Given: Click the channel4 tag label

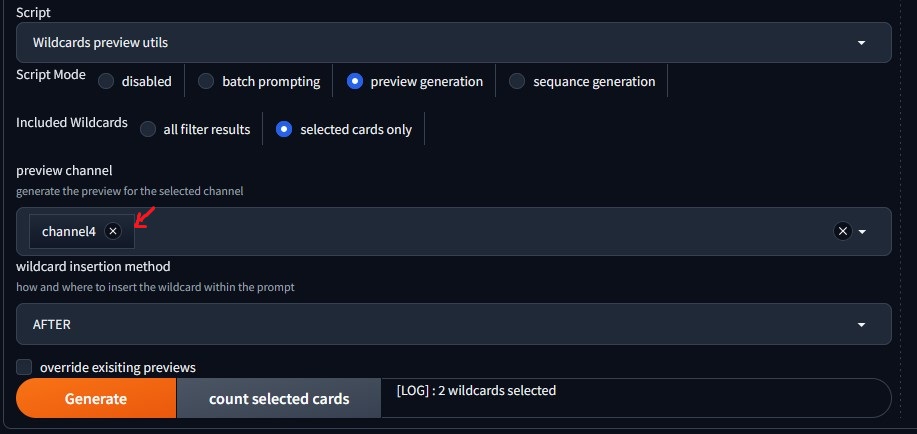Looking at the screenshot, I should pyautogui.click(x=69, y=231).
